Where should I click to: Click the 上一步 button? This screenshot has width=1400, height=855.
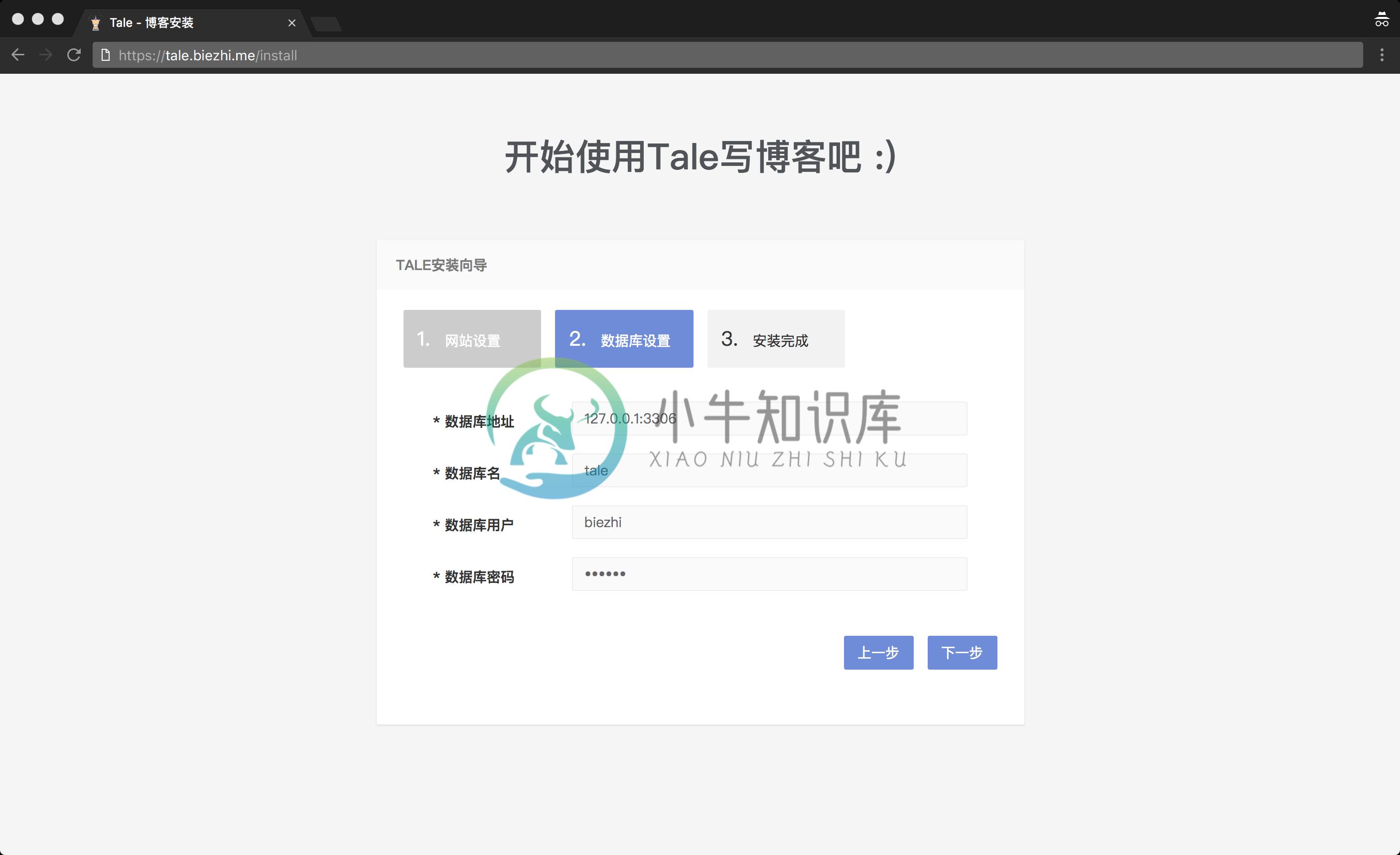(878, 653)
